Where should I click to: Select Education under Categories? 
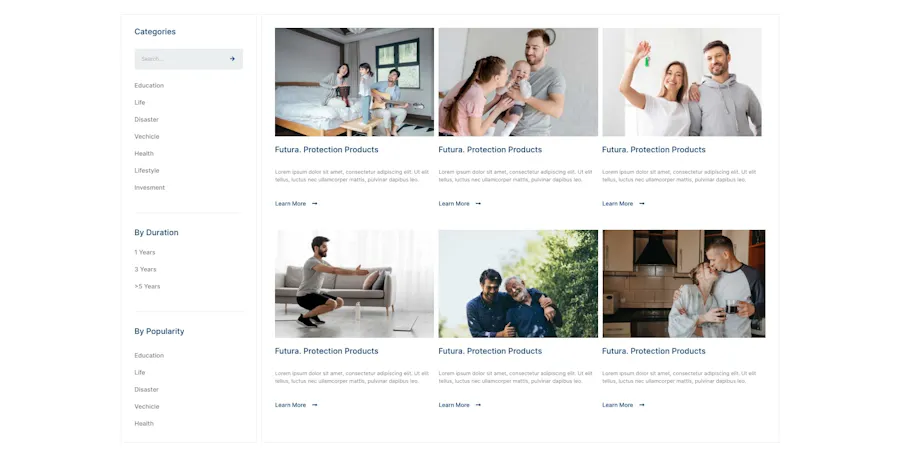[149, 86]
